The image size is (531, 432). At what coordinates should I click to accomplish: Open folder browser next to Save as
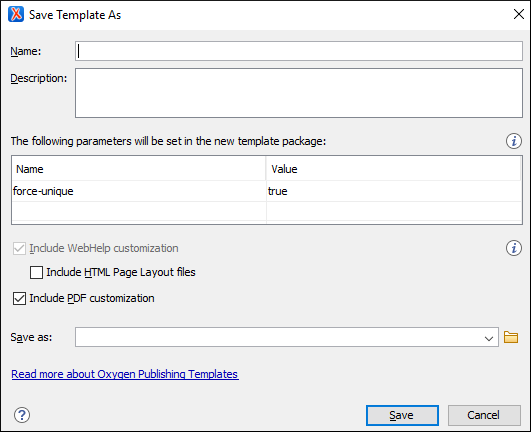511,337
